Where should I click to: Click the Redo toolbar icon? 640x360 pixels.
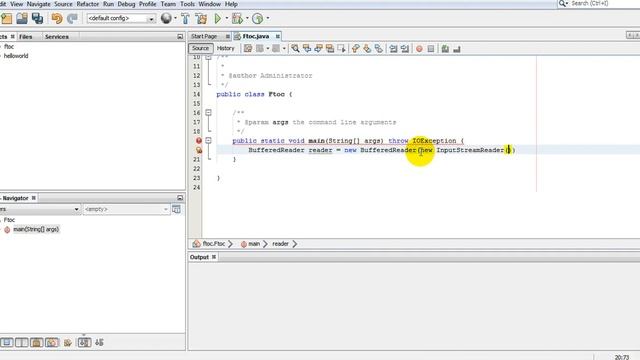(72, 18)
